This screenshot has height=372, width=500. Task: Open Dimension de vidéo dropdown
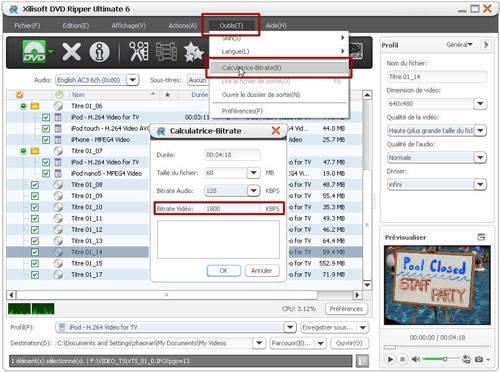(x=480, y=104)
